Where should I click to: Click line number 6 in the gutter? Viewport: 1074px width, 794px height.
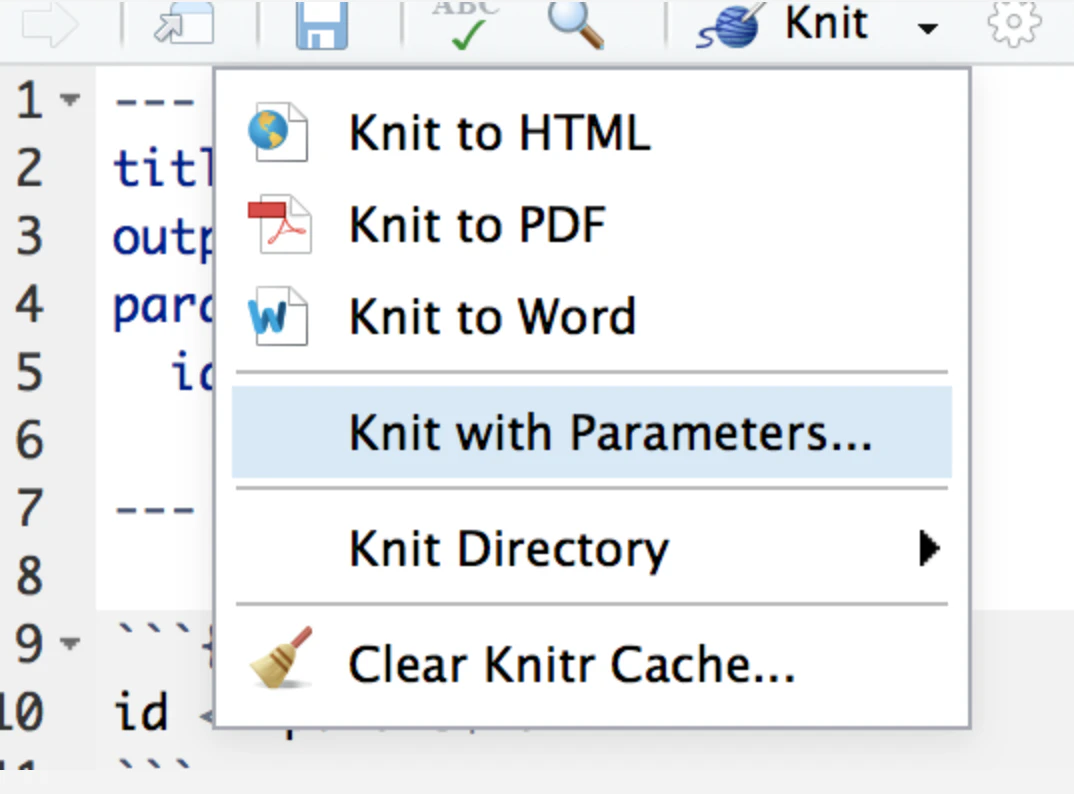(29, 439)
